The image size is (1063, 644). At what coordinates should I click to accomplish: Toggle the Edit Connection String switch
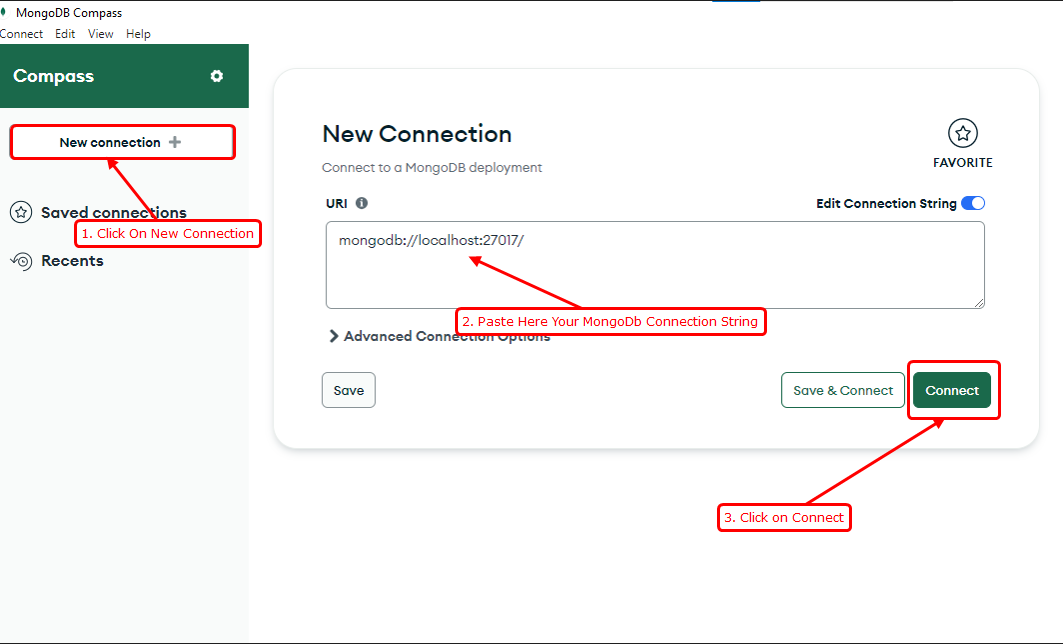coord(973,203)
